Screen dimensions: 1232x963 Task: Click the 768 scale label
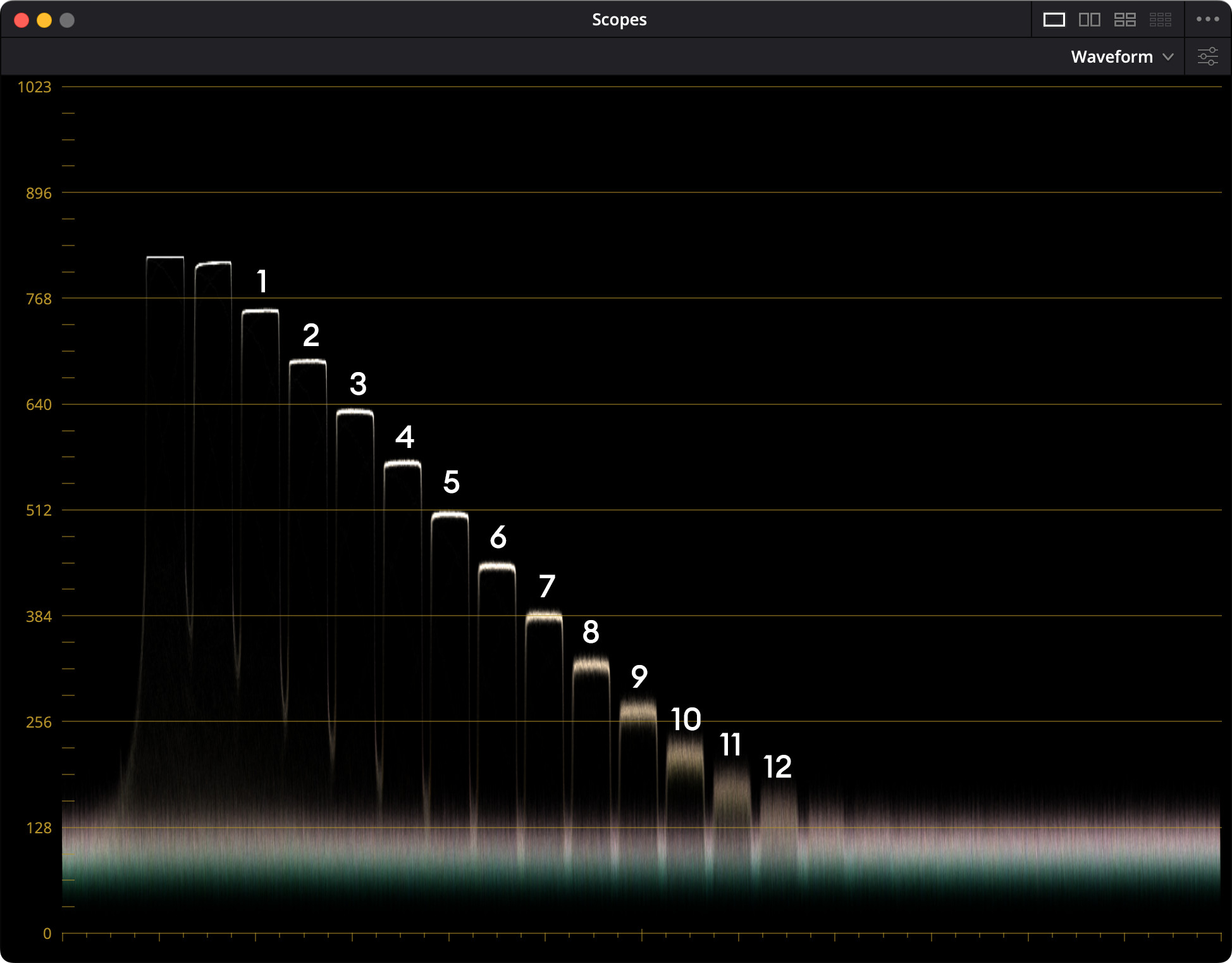[x=39, y=299]
